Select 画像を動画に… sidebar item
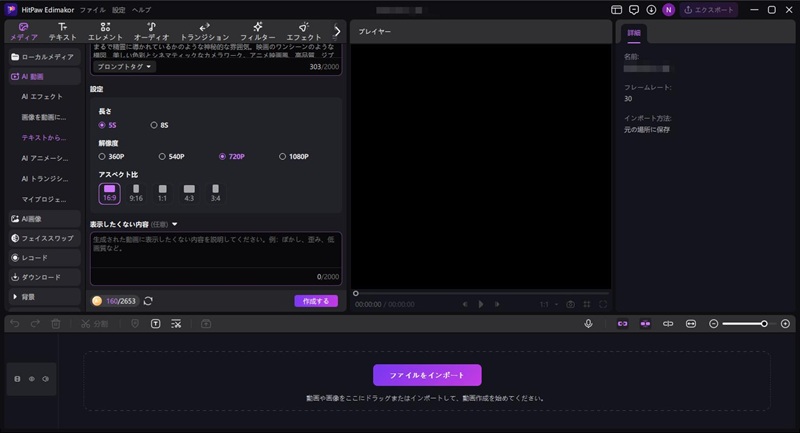This screenshot has height=433, width=800. (44, 117)
